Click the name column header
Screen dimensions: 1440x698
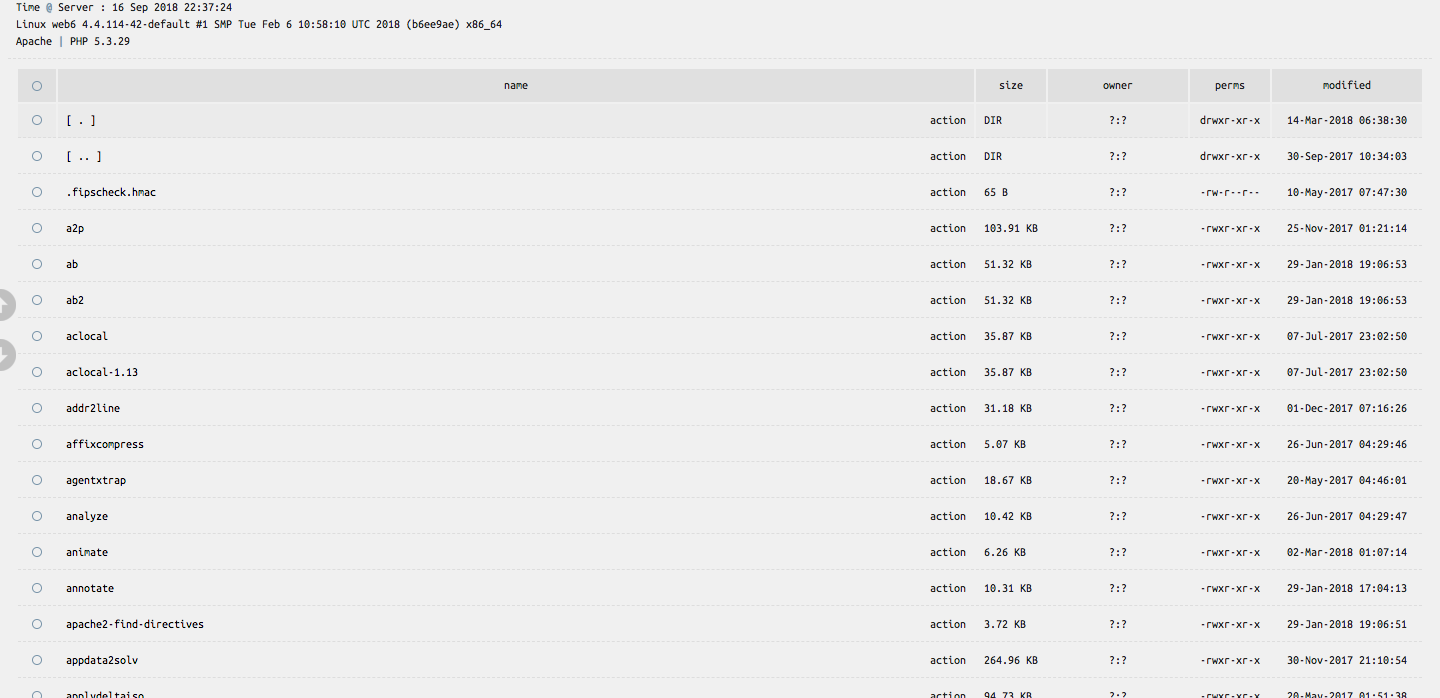tap(516, 86)
